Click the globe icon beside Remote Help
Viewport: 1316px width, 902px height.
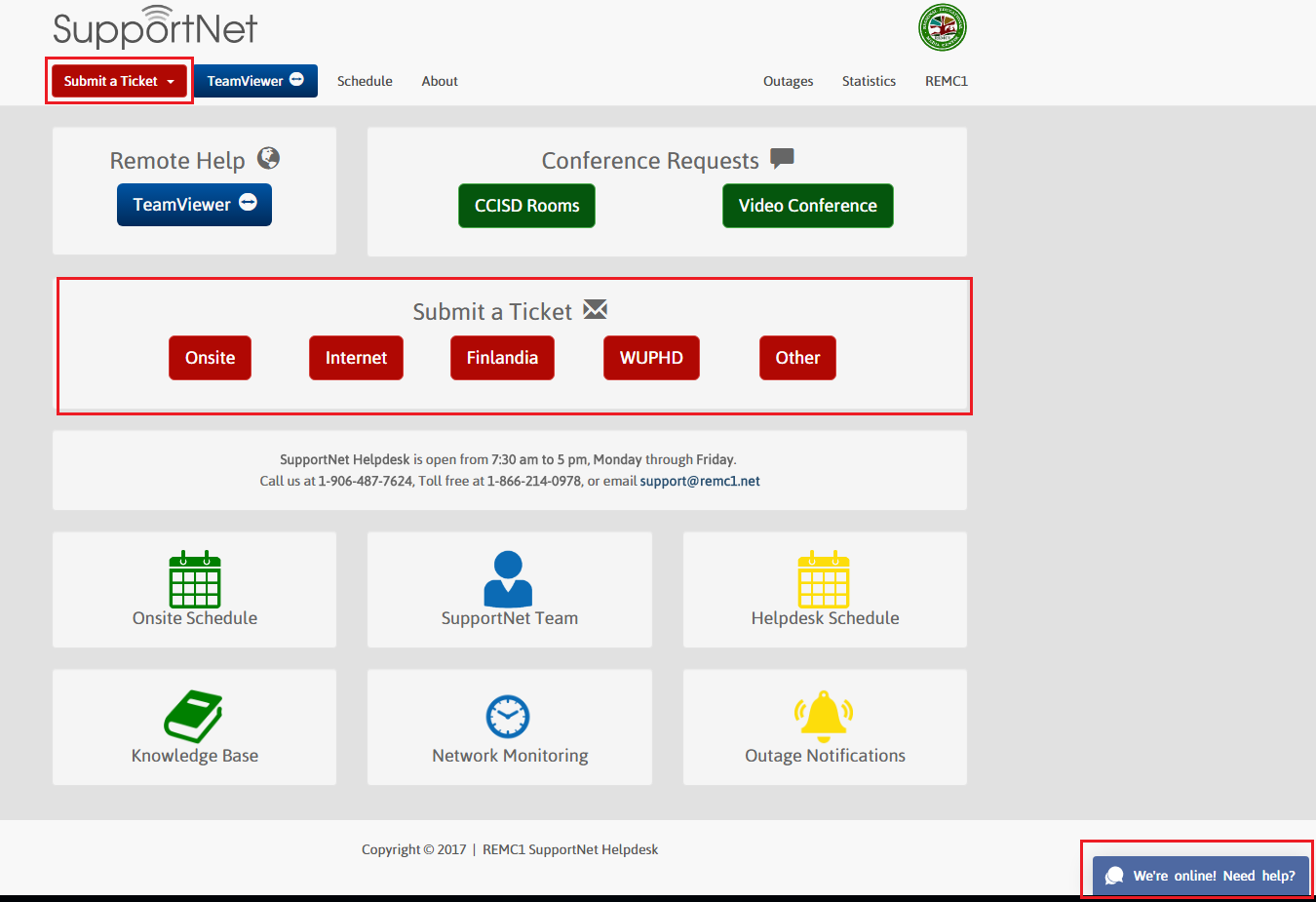pos(269,158)
